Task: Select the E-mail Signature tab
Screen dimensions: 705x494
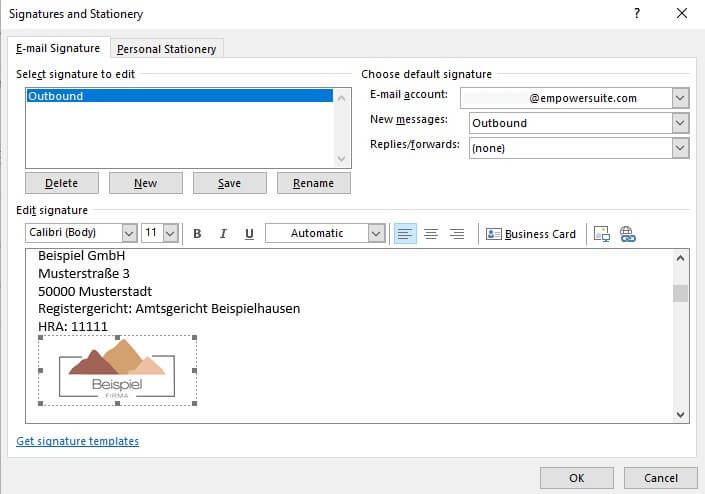Action: [x=56, y=48]
